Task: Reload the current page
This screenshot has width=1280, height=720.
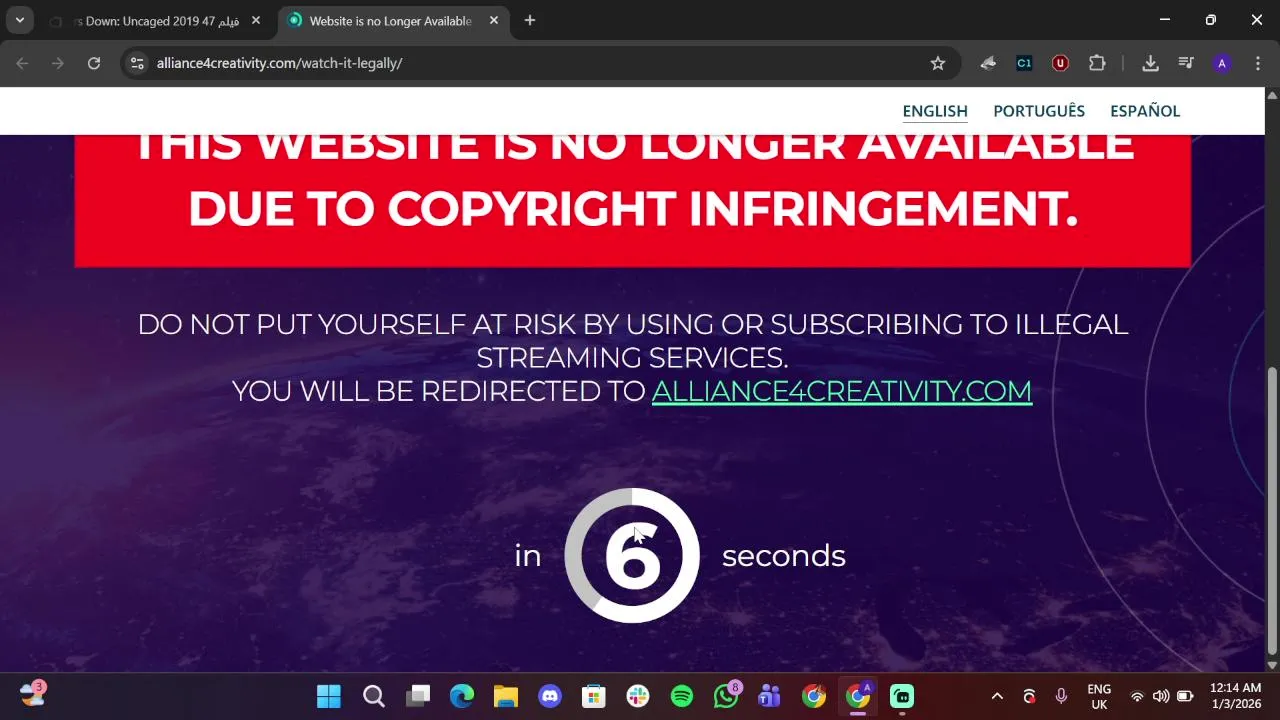Action: pos(94,63)
